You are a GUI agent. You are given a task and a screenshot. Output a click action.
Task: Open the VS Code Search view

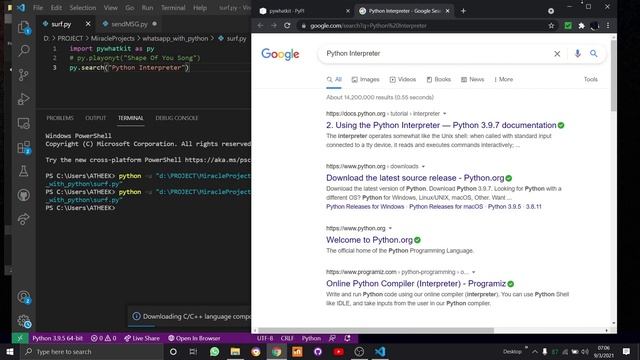click(x=24, y=51)
